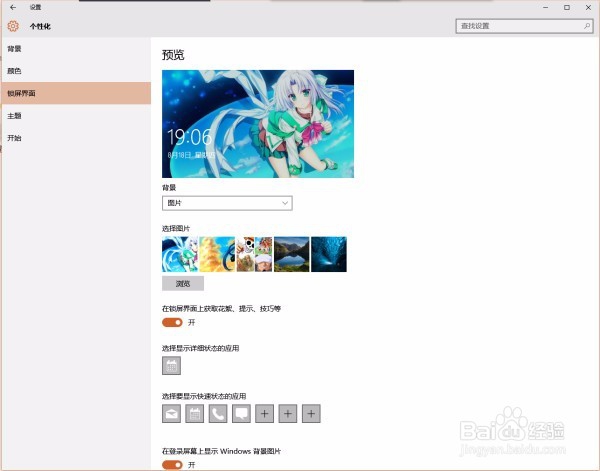Maximize the settings window
This screenshot has height=471, width=600.
click(567, 7)
